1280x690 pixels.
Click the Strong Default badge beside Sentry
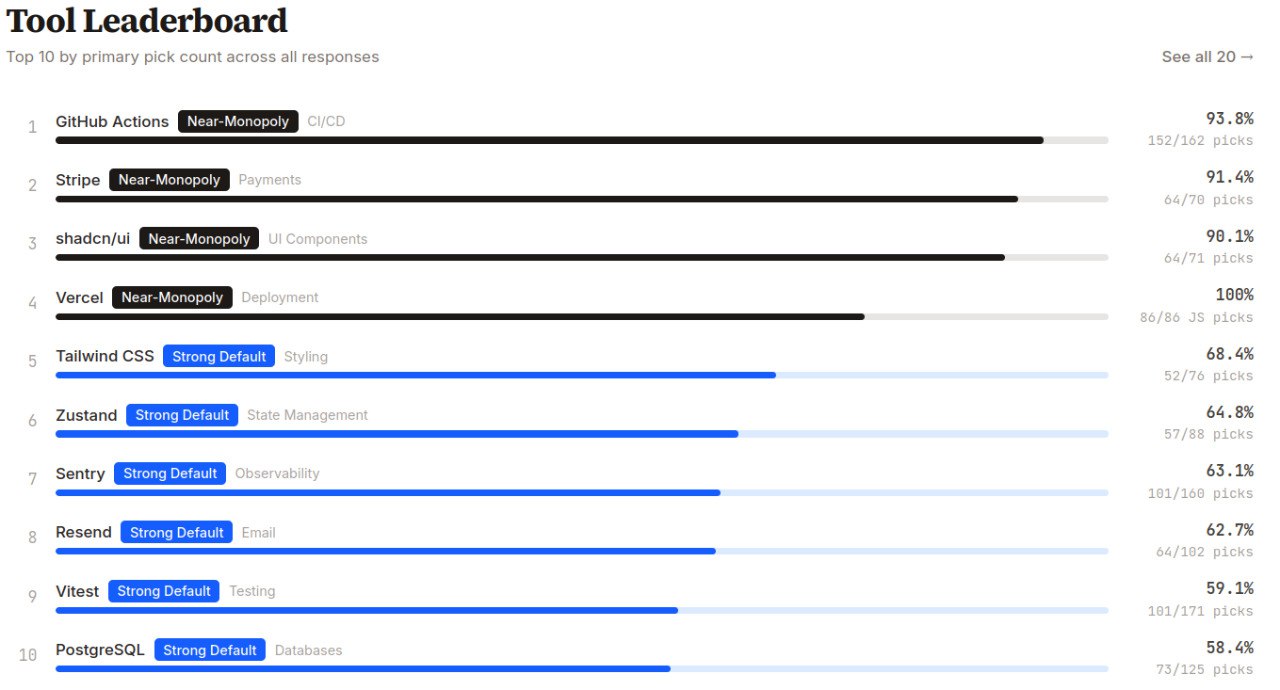(x=170, y=474)
